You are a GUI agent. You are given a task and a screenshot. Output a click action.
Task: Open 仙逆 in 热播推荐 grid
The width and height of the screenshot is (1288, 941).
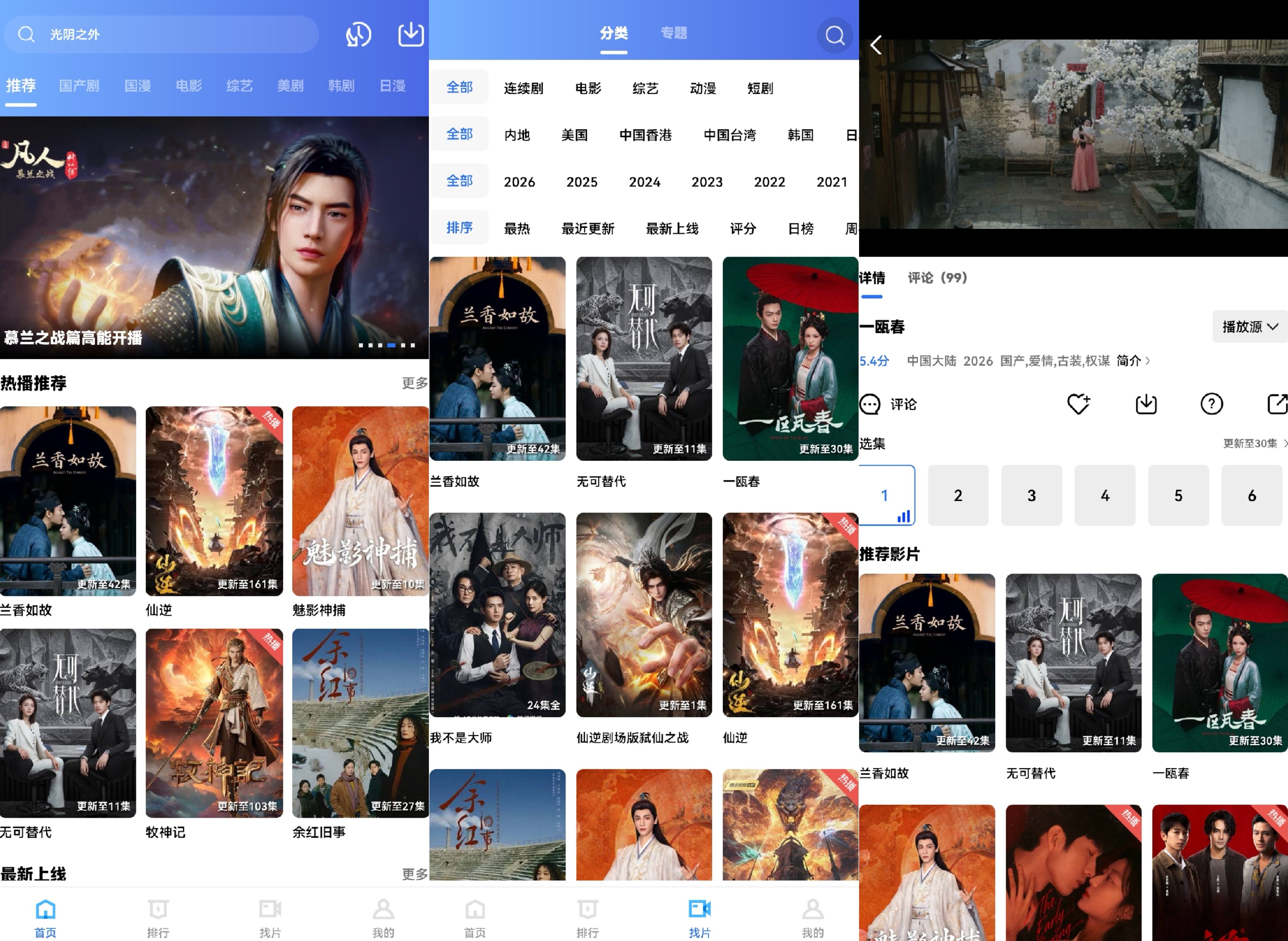(x=214, y=501)
